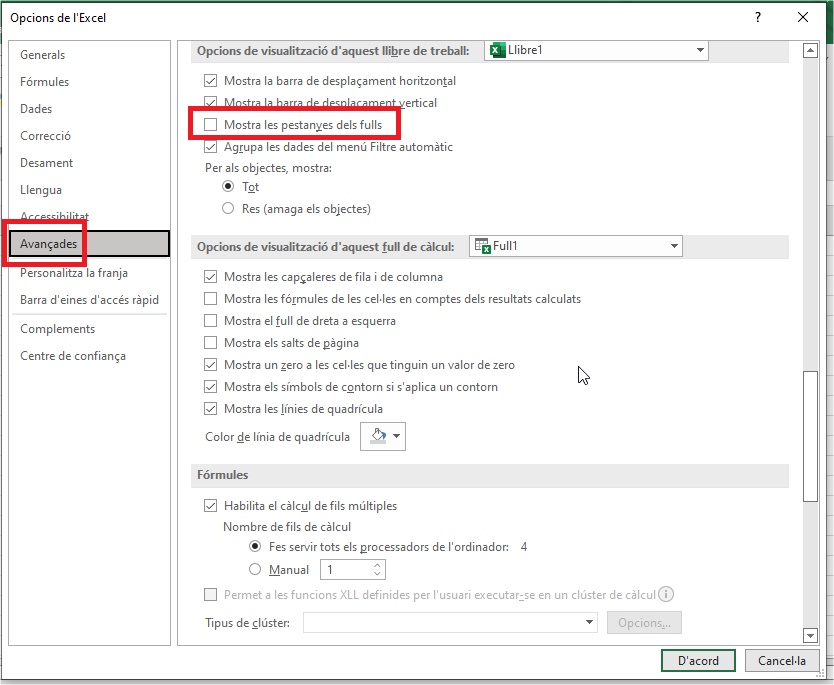Select the Tot radio button
834x685 pixels.
(x=228, y=187)
